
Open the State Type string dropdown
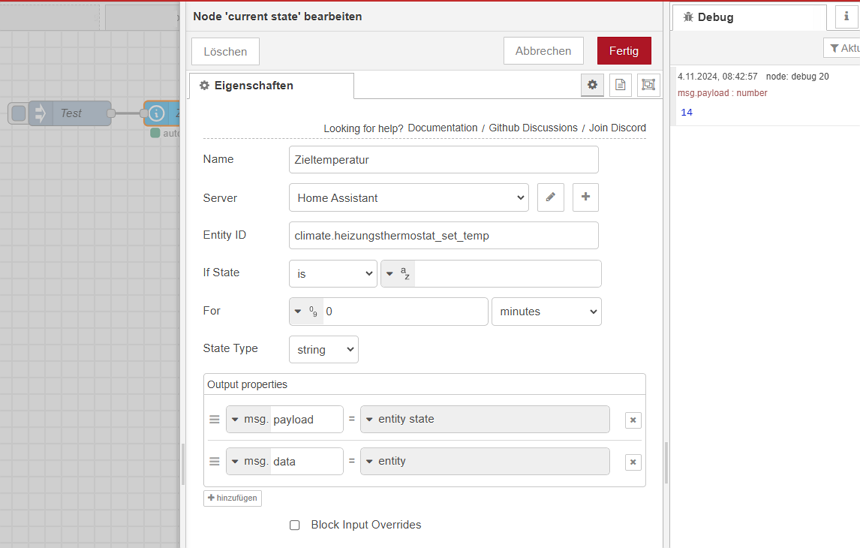tap(324, 349)
